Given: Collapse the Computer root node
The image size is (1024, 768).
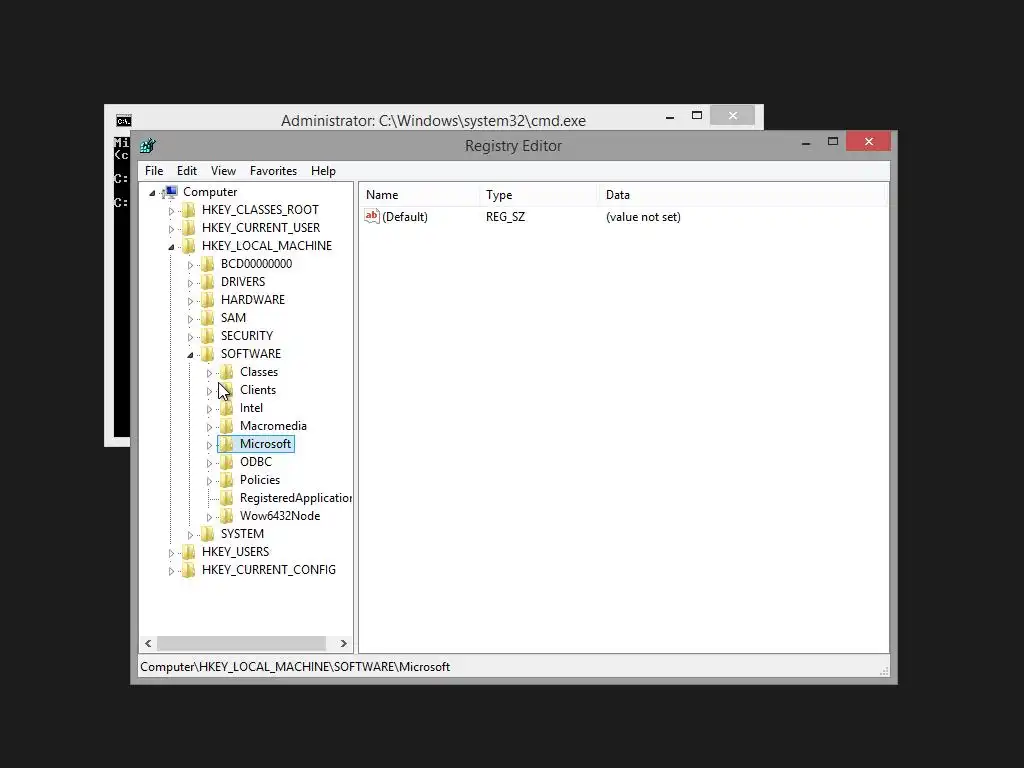Looking at the screenshot, I should pyautogui.click(x=152, y=193).
